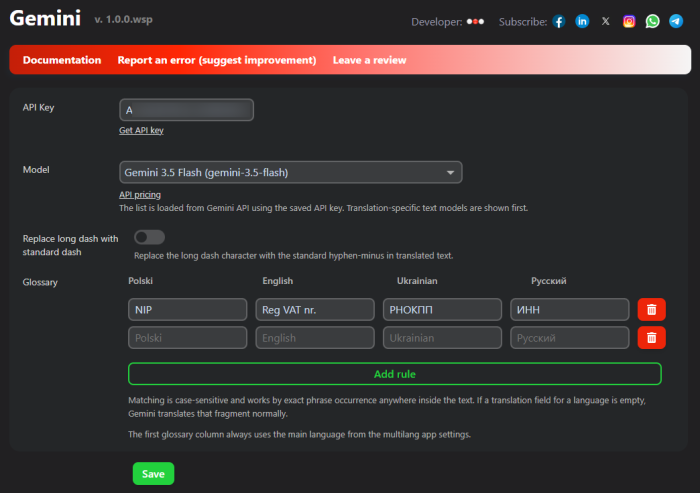Delete the empty glossary rule row

tap(651, 338)
